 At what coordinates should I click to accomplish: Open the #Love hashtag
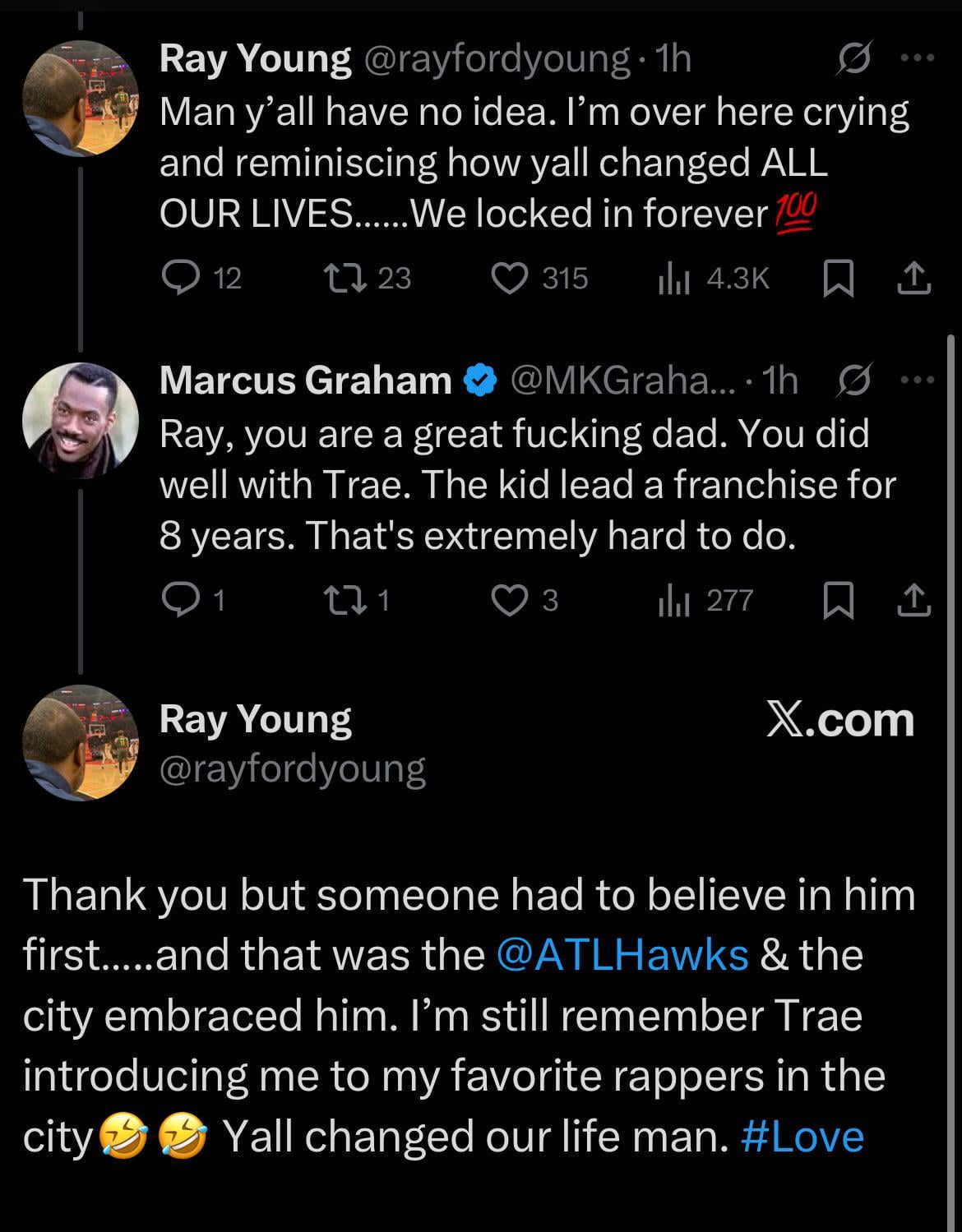click(802, 1137)
